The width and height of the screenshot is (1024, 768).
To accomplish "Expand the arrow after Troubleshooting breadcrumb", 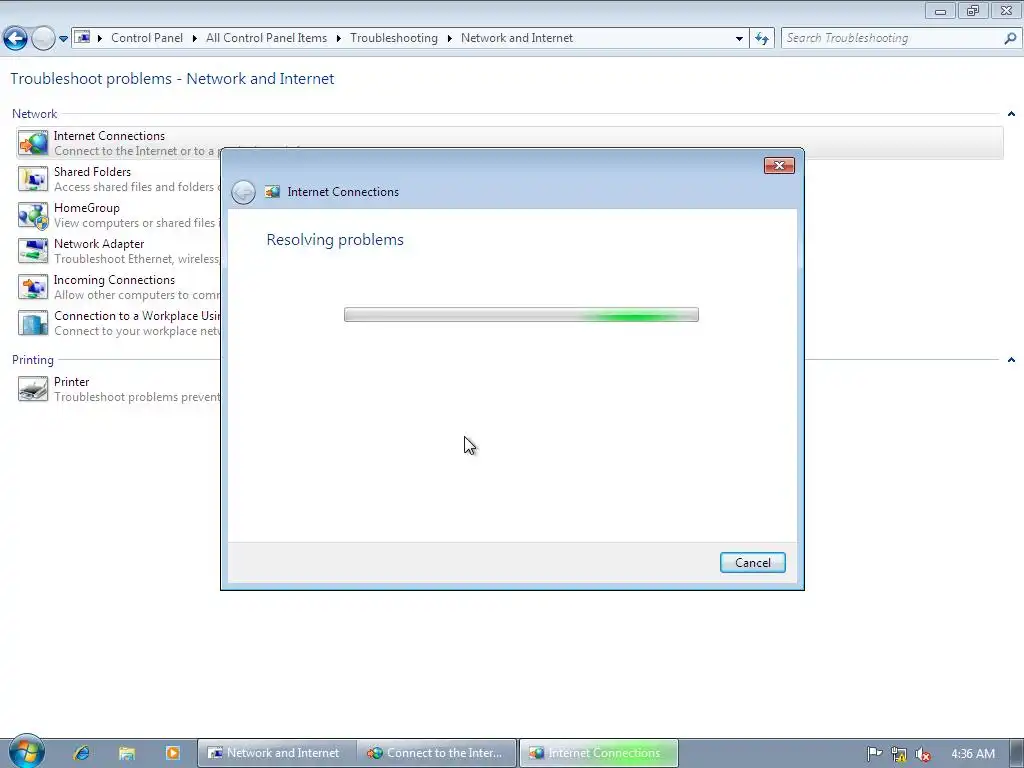I will (x=449, y=38).
